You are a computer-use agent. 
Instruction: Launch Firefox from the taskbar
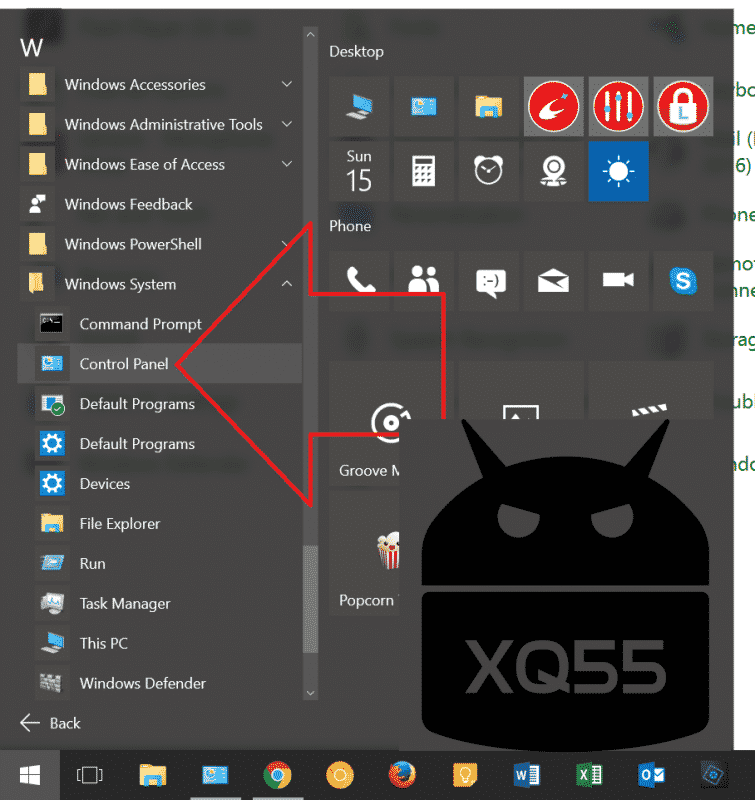[403, 775]
